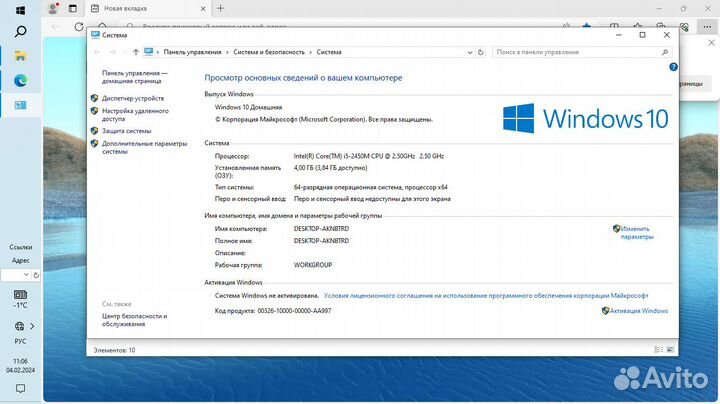Open Панель управления breadcrumb
This screenshot has width=720, height=404.
coord(192,52)
